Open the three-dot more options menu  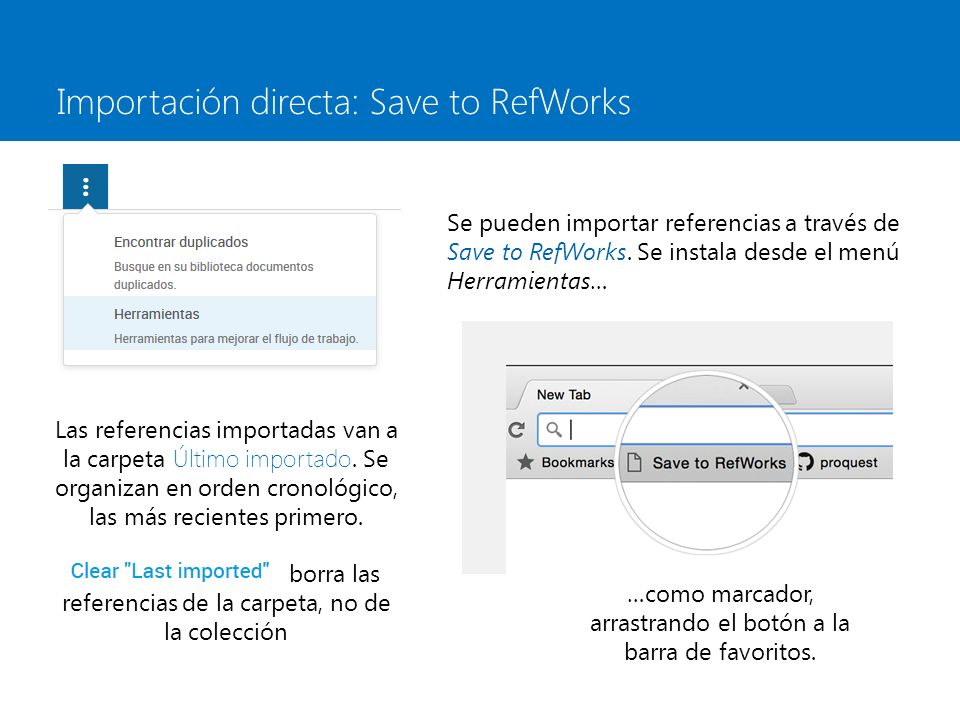click(86, 187)
